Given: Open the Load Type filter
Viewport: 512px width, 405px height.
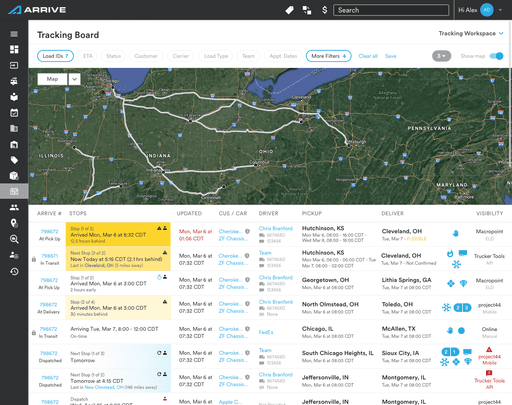Looking at the screenshot, I should pyautogui.click(x=216, y=56).
